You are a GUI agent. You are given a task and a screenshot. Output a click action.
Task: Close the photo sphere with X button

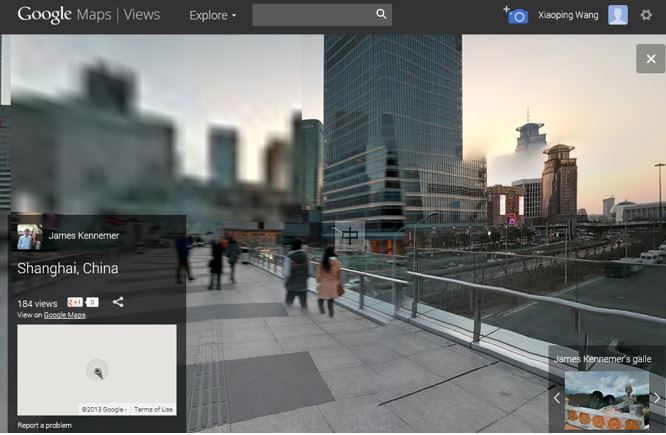click(650, 59)
